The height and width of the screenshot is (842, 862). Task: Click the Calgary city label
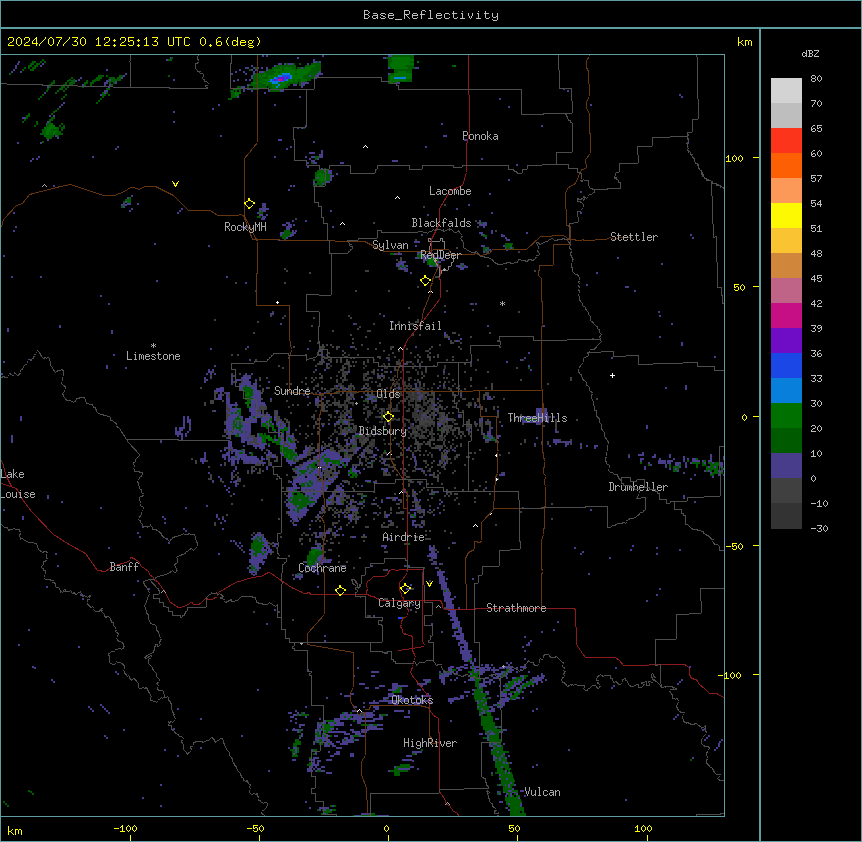click(399, 603)
